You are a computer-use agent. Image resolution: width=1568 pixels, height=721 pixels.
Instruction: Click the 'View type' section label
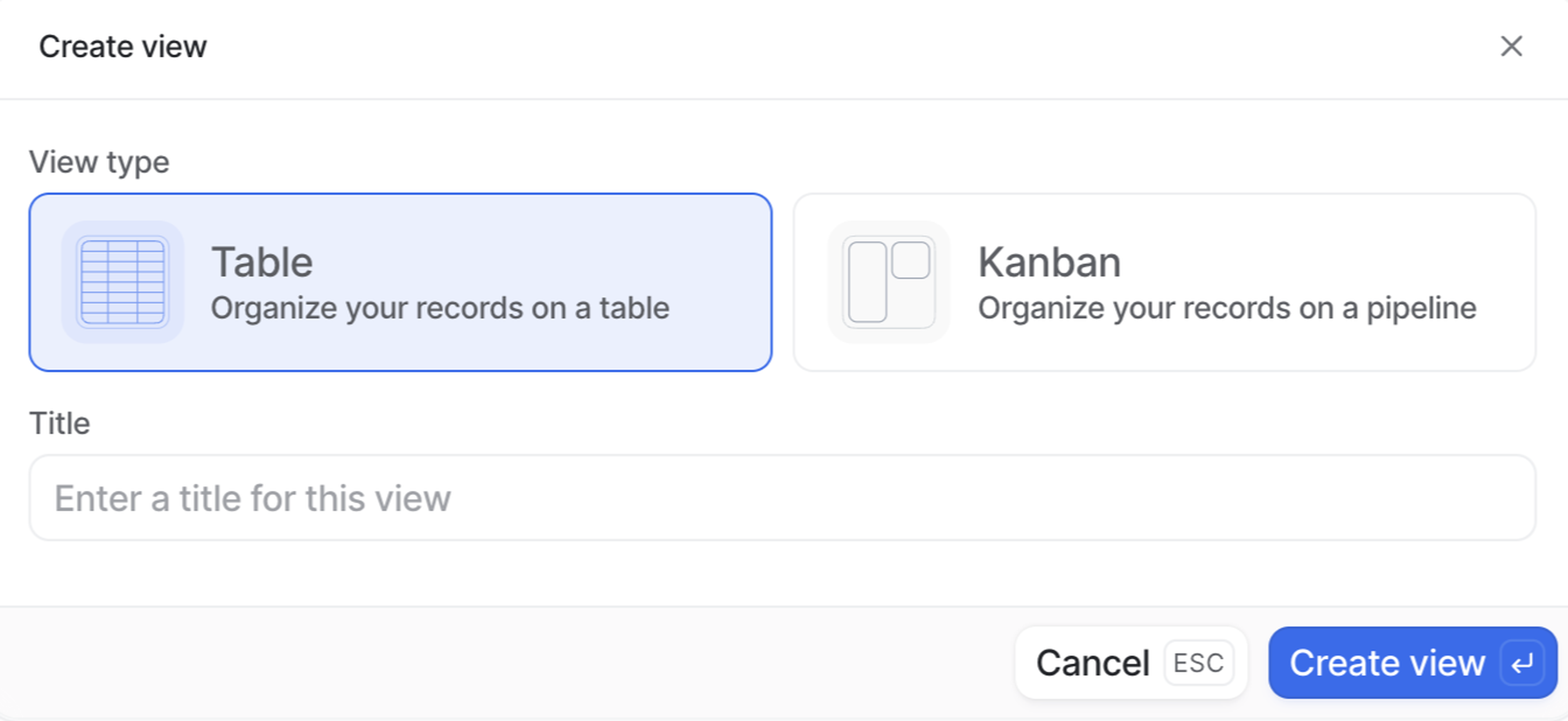coord(99,162)
